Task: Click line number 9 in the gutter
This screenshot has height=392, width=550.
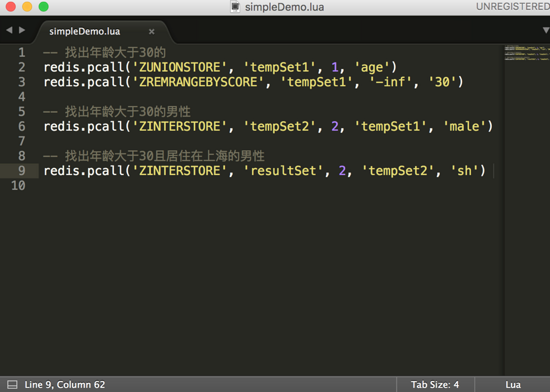Action: [22, 170]
